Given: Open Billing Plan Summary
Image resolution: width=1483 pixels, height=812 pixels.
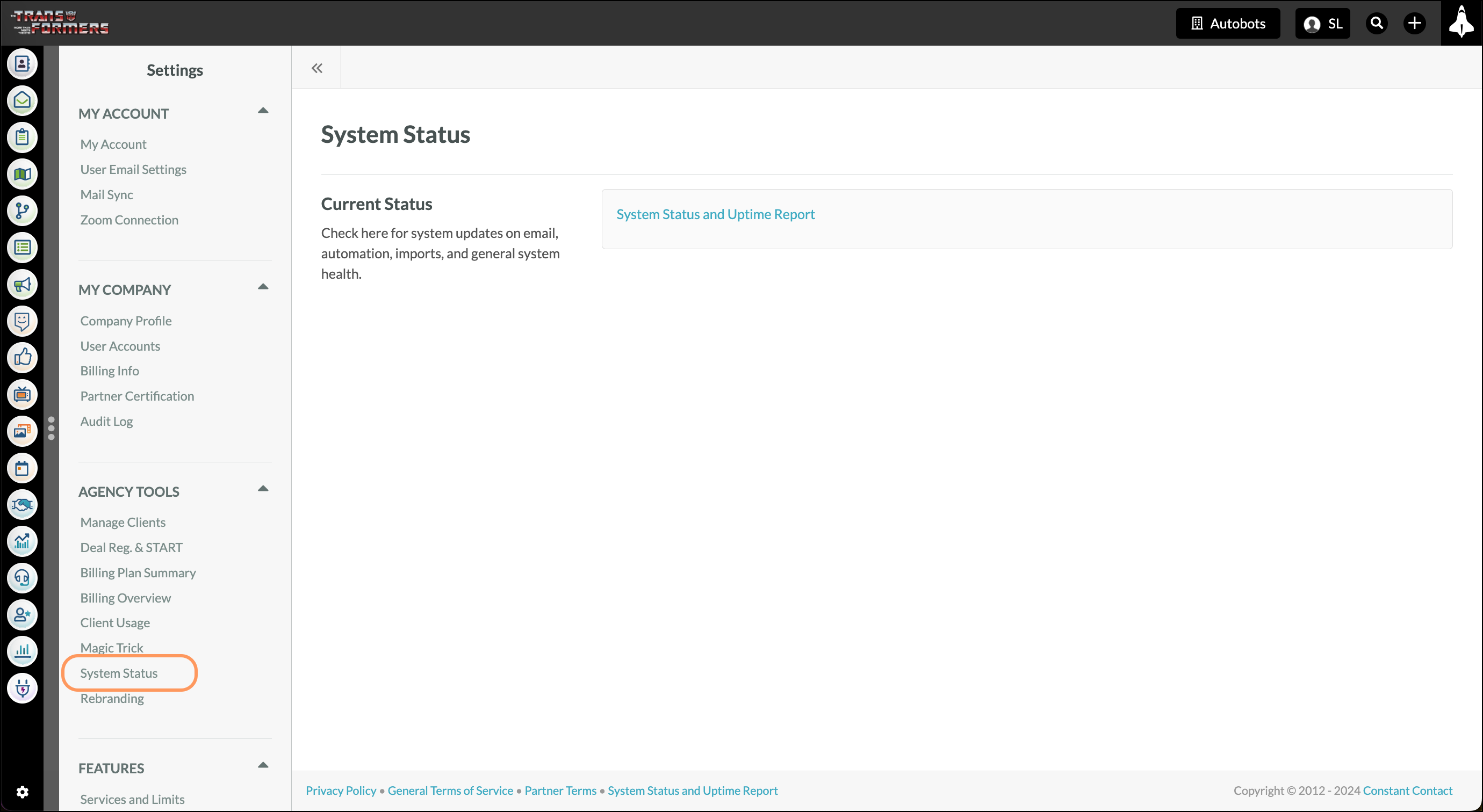Looking at the screenshot, I should [138, 573].
